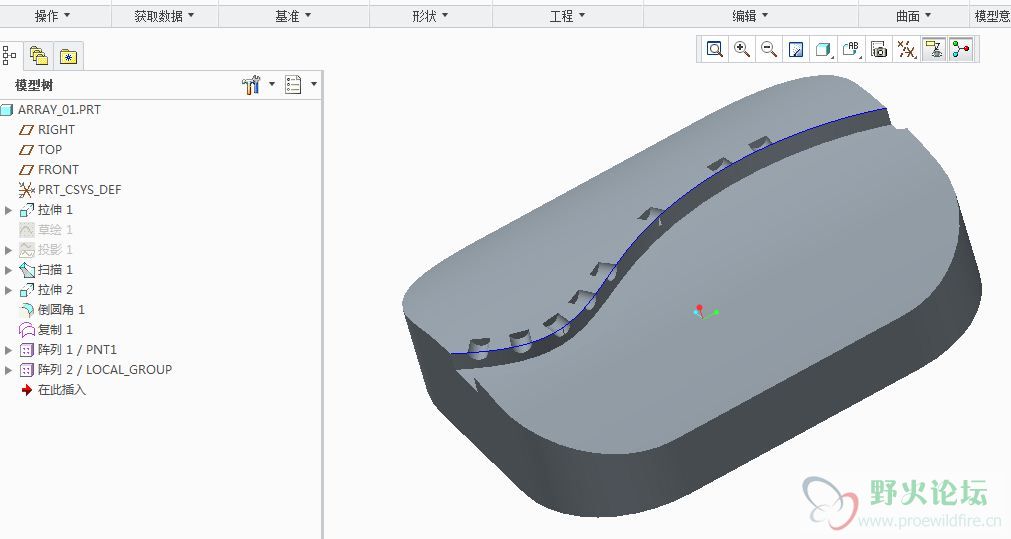
Task: Select the 倒圆角 1 round feature
Action: click(x=61, y=309)
